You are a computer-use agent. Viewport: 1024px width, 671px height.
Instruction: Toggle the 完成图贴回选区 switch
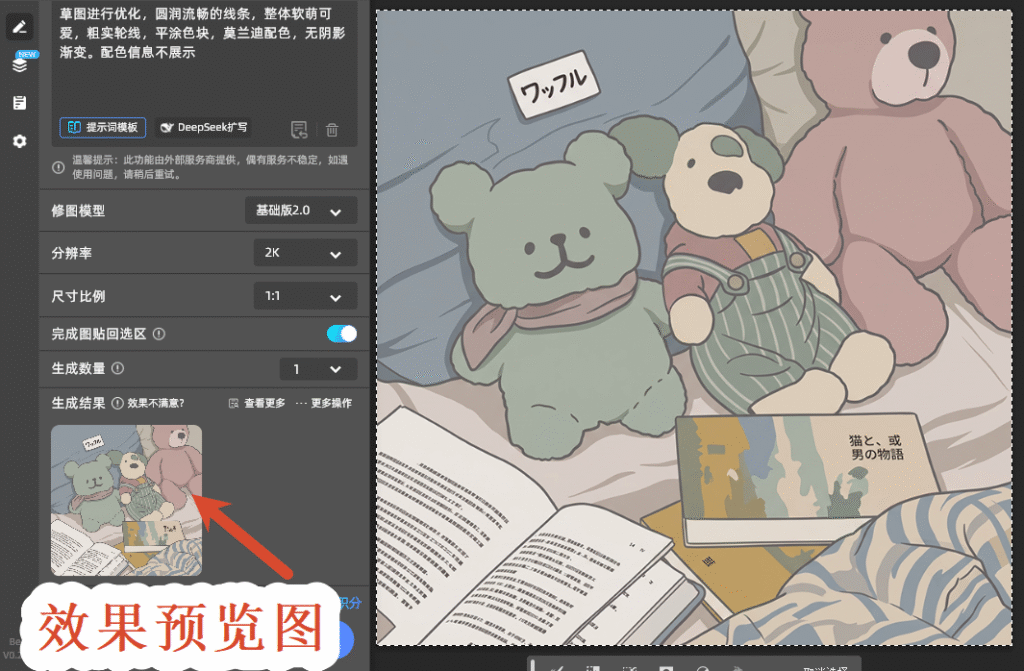point(342,334)
